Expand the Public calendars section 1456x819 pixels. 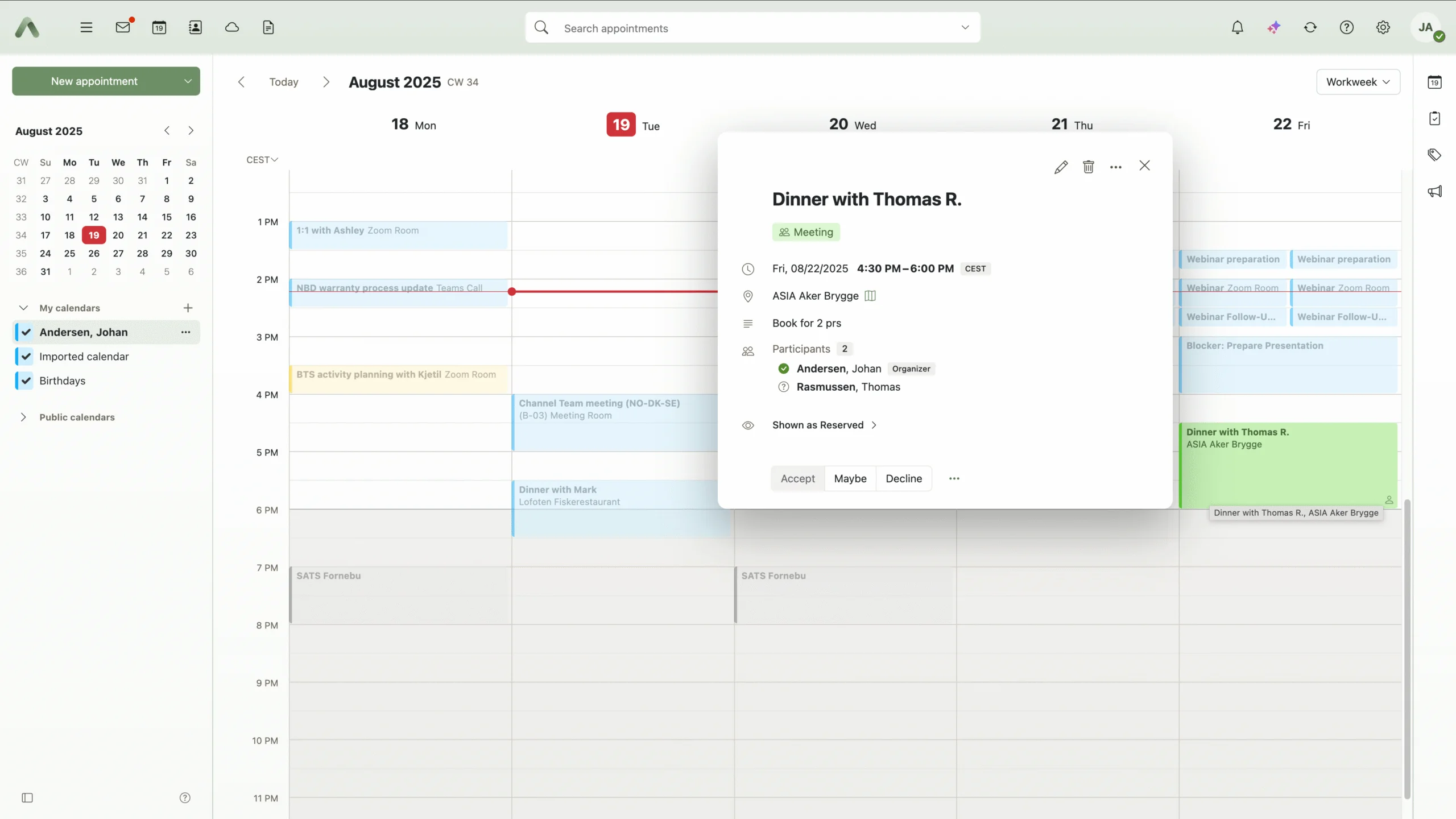[23, 417]
